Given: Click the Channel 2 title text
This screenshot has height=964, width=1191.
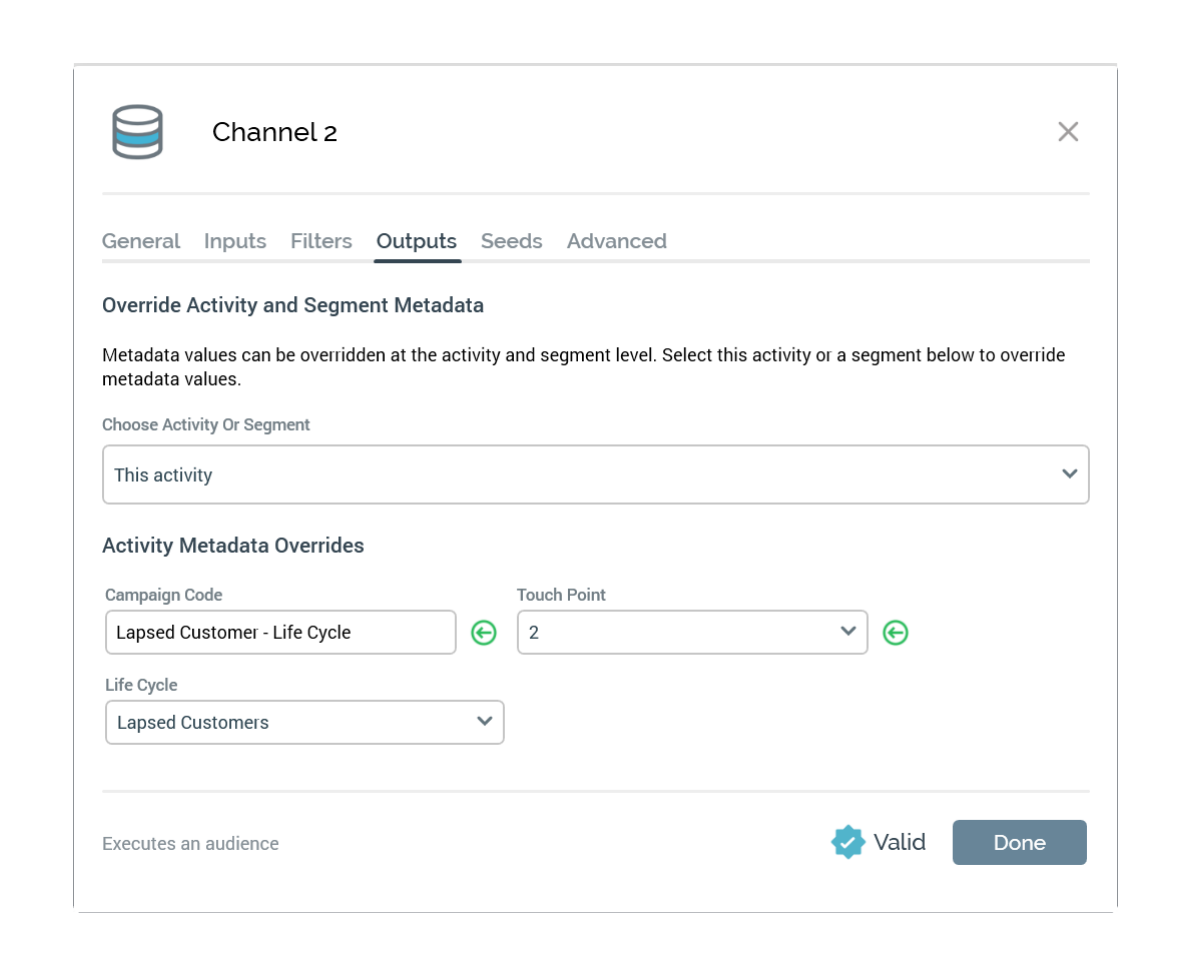Looking at the screenshot, I should click(x=274, y=132).
